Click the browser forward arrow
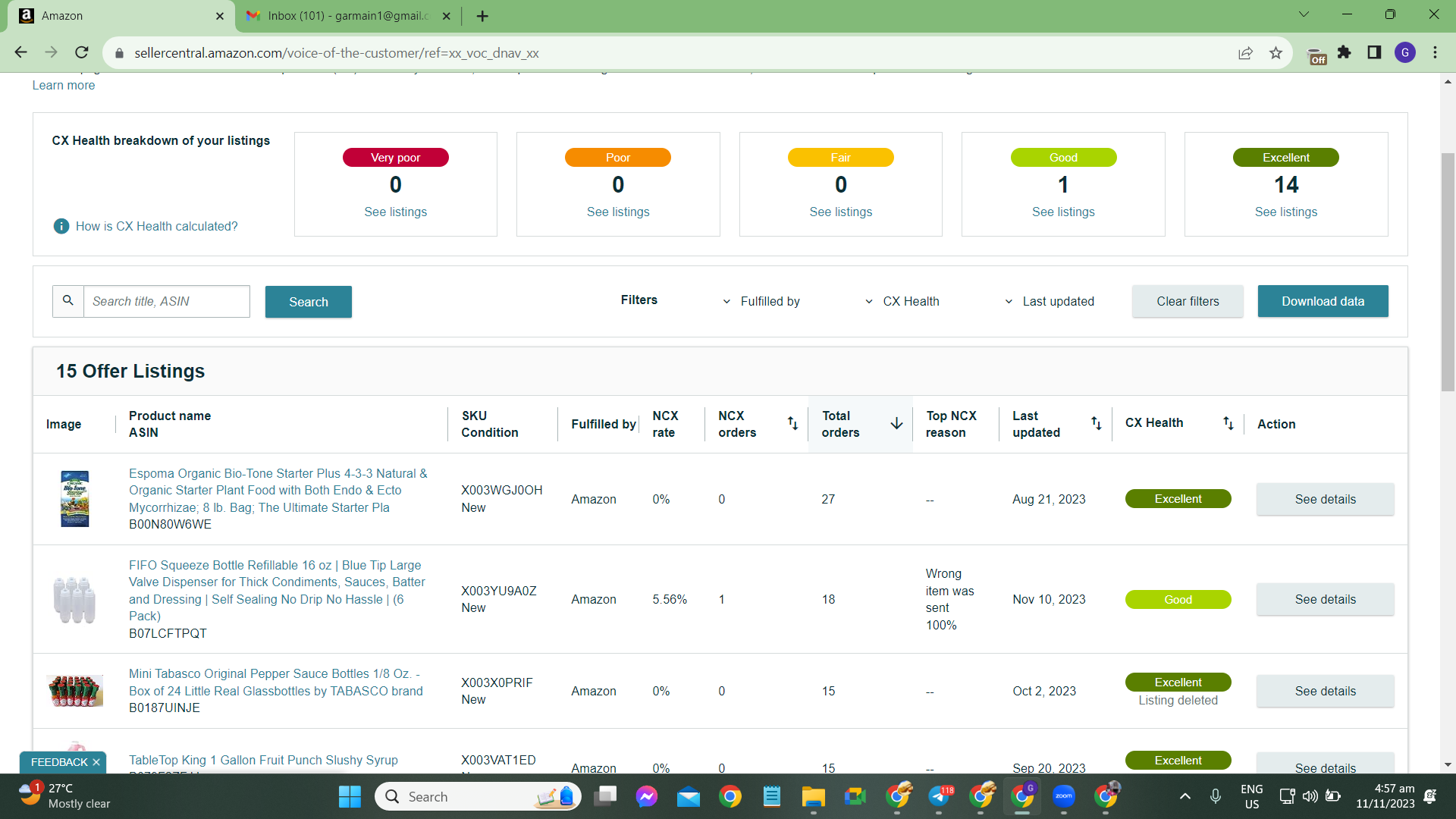Image resolution: width=1456 pixels, height=819 pixels. (51, 52)
